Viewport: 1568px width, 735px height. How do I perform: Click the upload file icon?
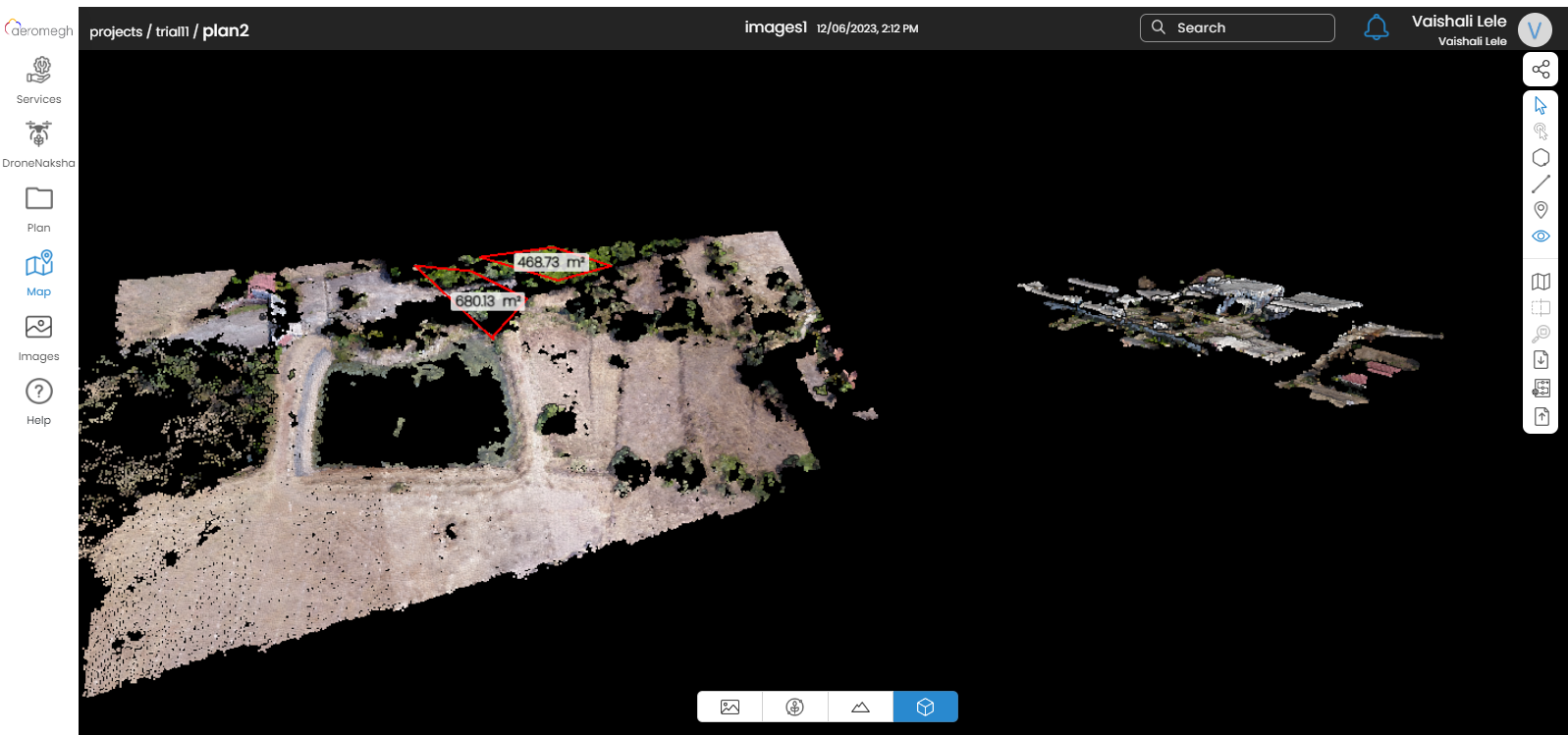tap(1541, 417)
